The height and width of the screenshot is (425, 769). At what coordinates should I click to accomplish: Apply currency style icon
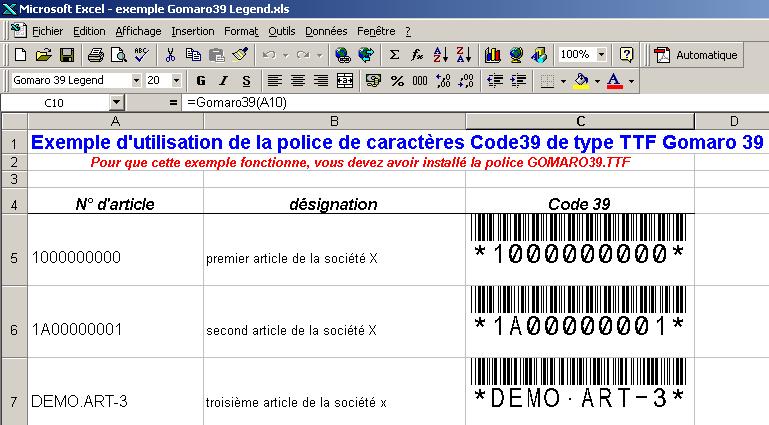pos(373,80)
